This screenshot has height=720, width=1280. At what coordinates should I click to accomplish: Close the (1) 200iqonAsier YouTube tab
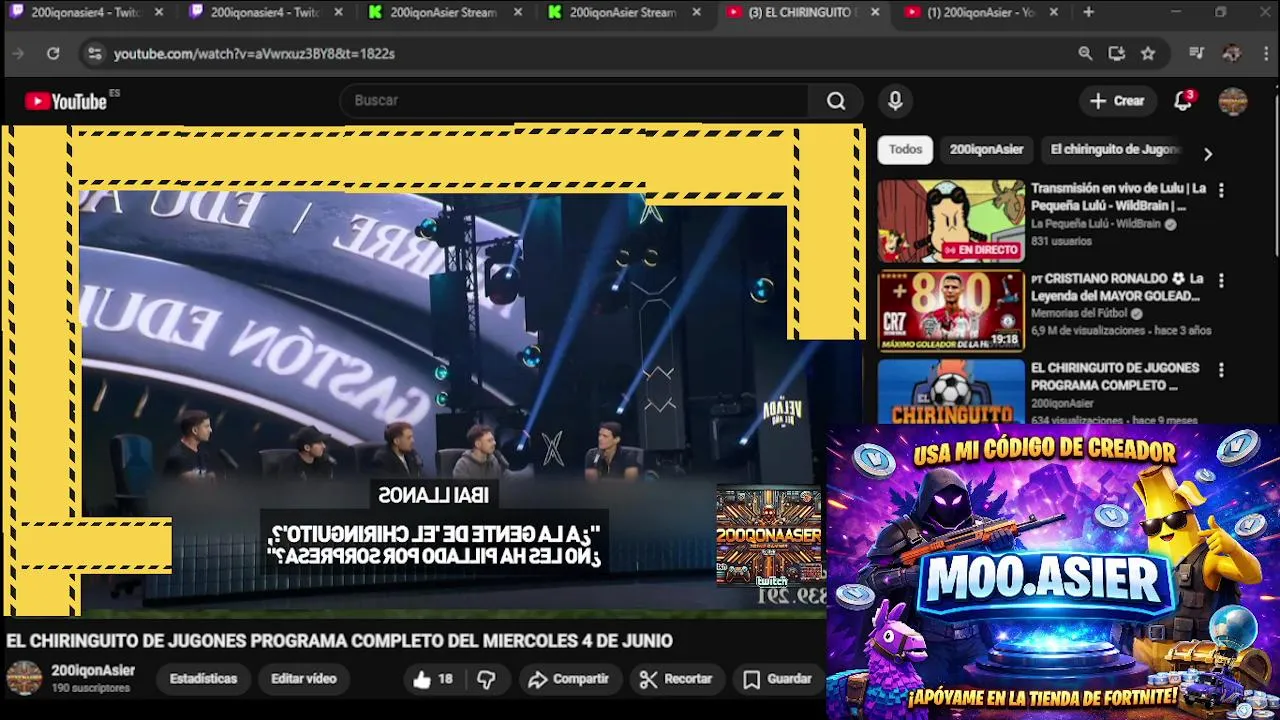pos(1054,12)
